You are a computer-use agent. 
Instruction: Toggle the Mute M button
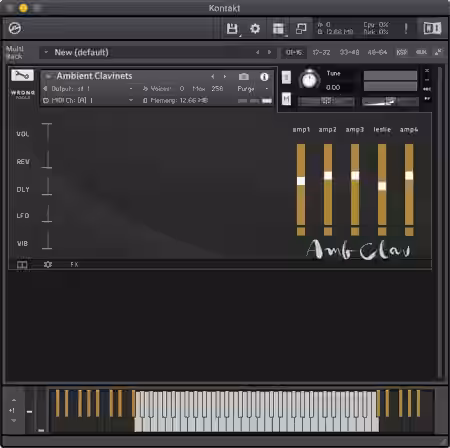[x=286, y=99]
